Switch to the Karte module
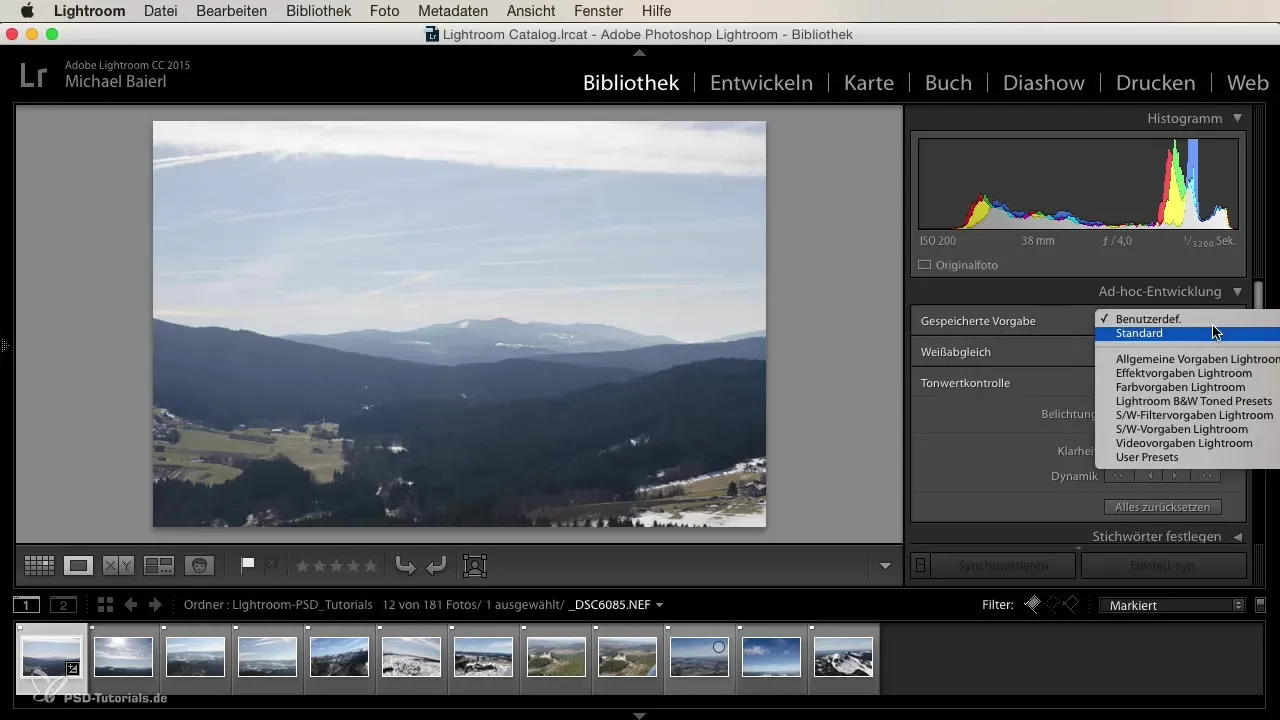1280x720 pixels. coord(869,83)
